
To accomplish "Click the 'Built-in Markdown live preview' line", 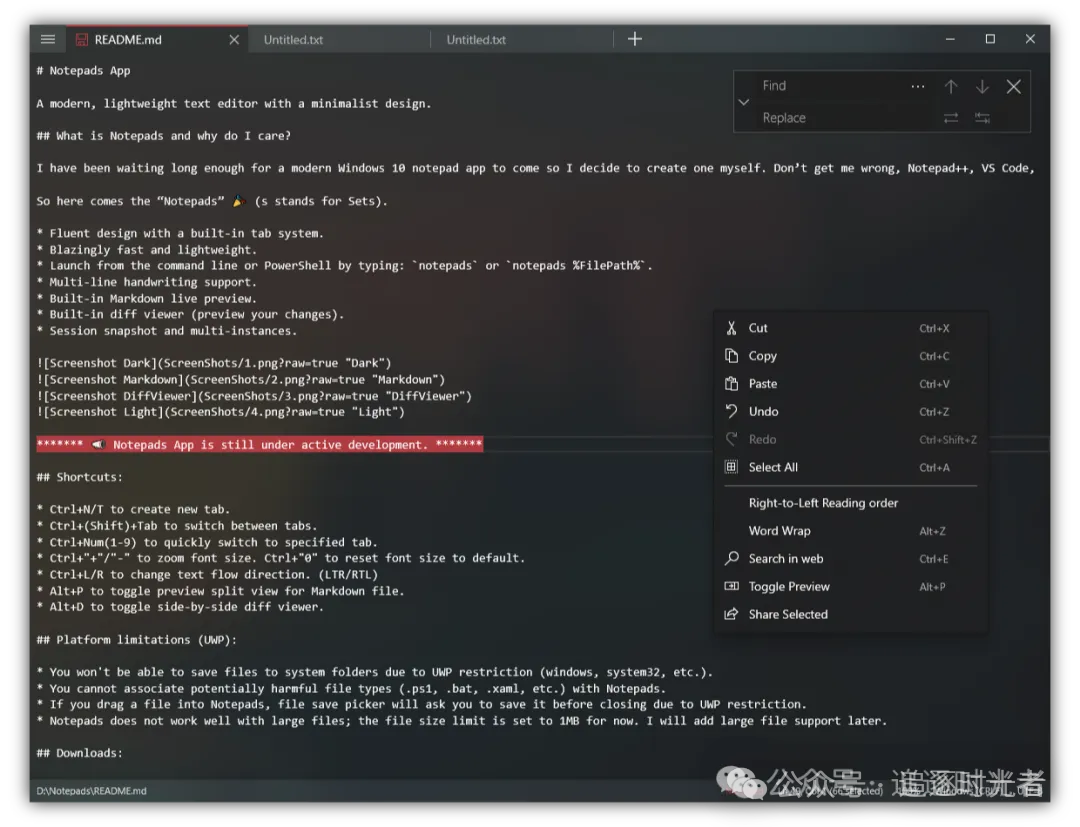I will [147, 299].
